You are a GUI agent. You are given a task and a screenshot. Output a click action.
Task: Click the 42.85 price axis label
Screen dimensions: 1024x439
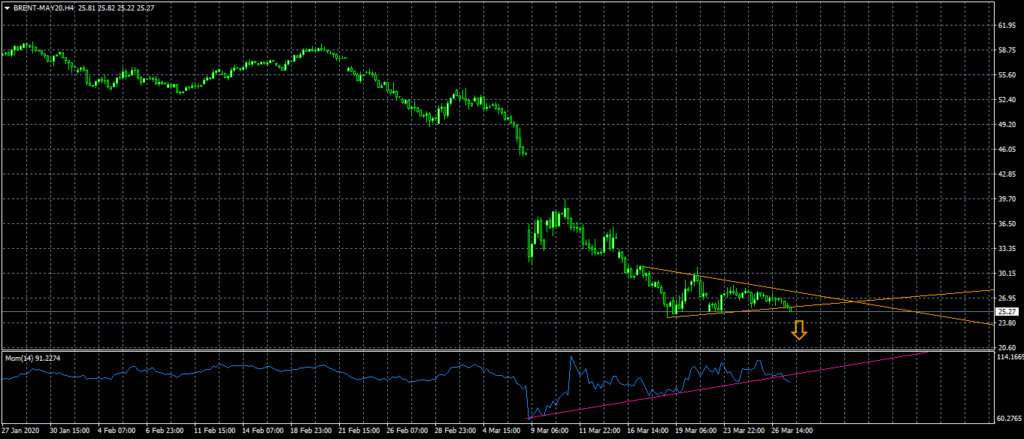tap(1007, 174)
